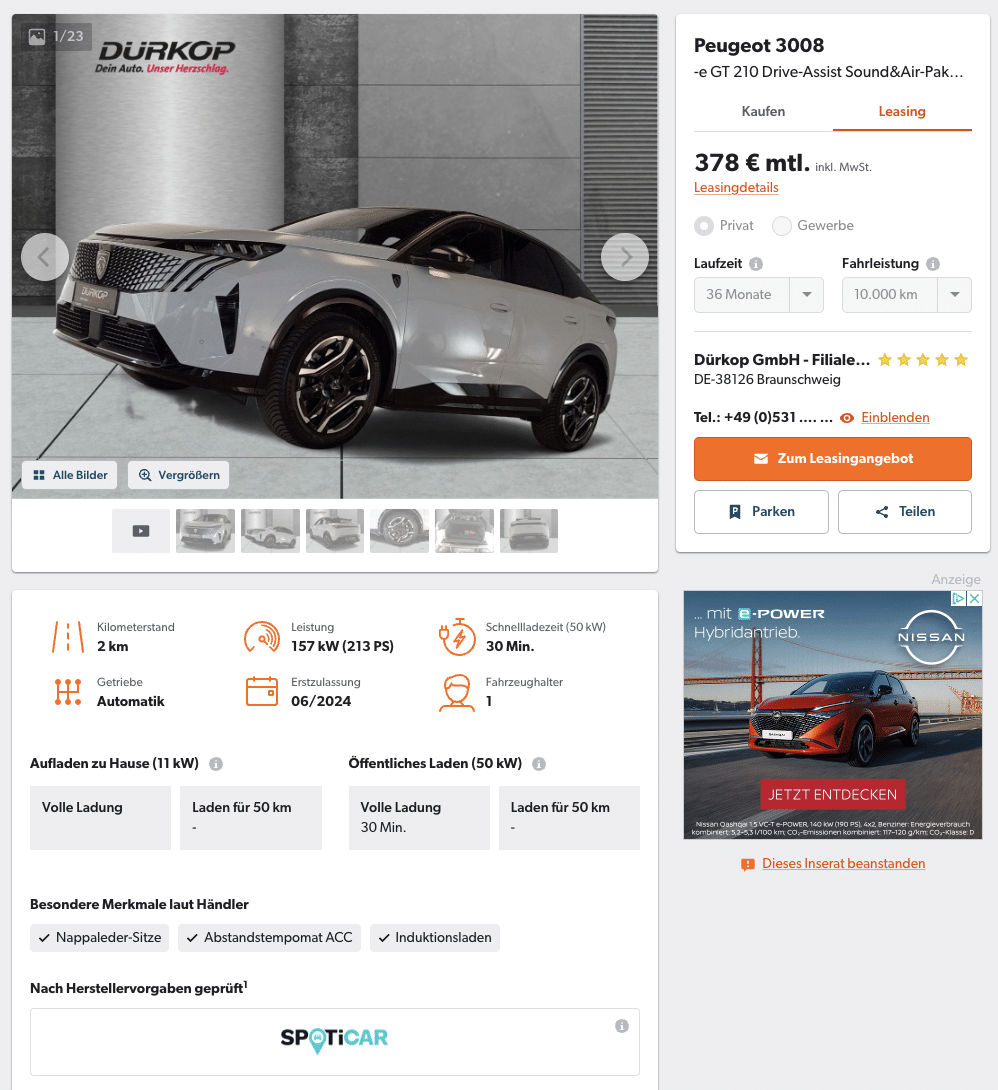Play the vehicle video thumbnail
The width and height of the screenshot is (998, 1090).
(x=141, y=531)
